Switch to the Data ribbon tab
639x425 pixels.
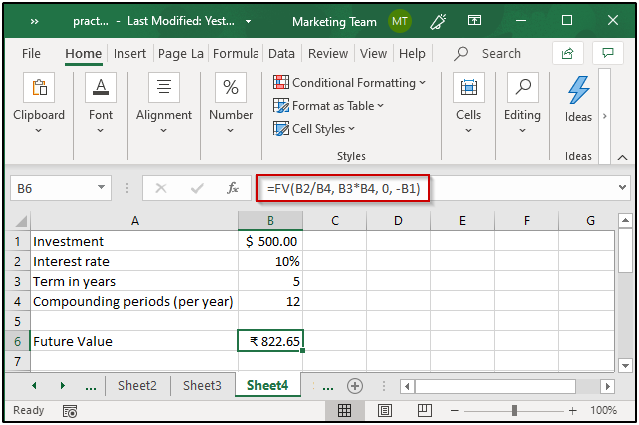click(x=281, y=53)
